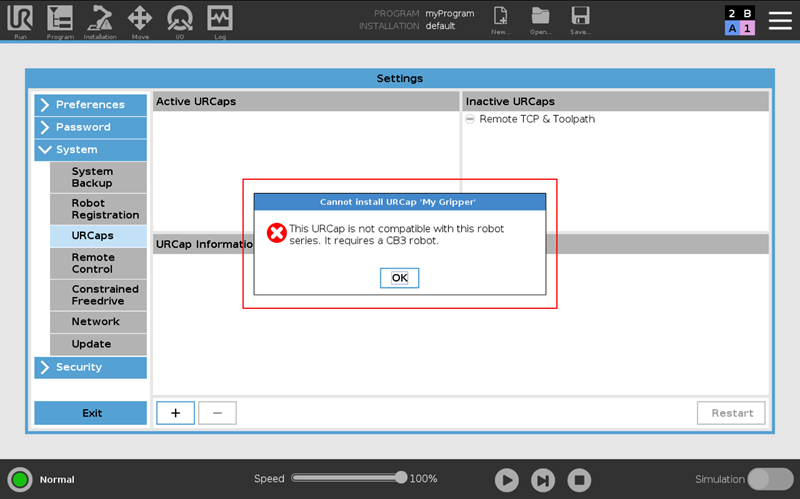Collapse the System section
Screen dimensions: 800x499
pyautogui.click(x=90, y=149)
